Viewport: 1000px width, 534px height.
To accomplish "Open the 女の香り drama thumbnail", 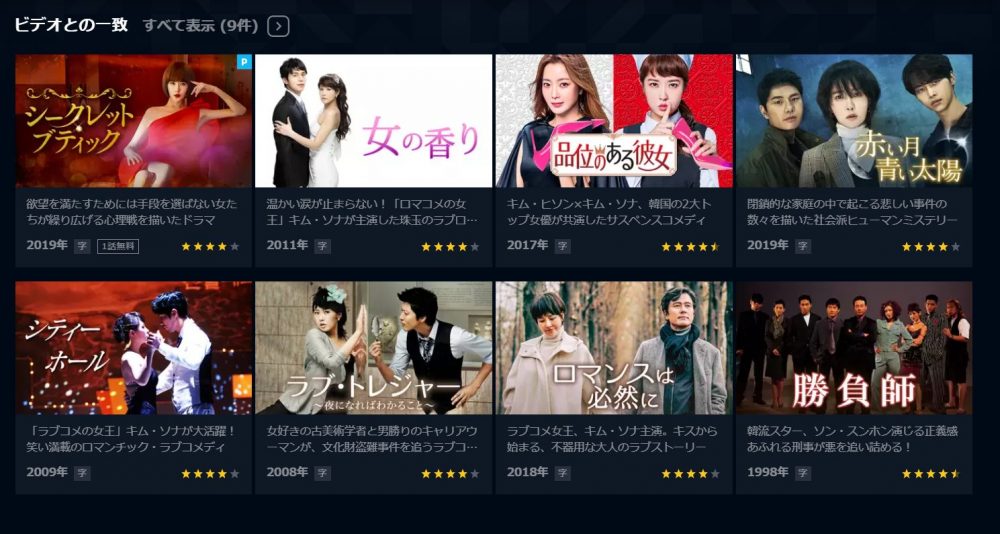I will click(374, 121).
